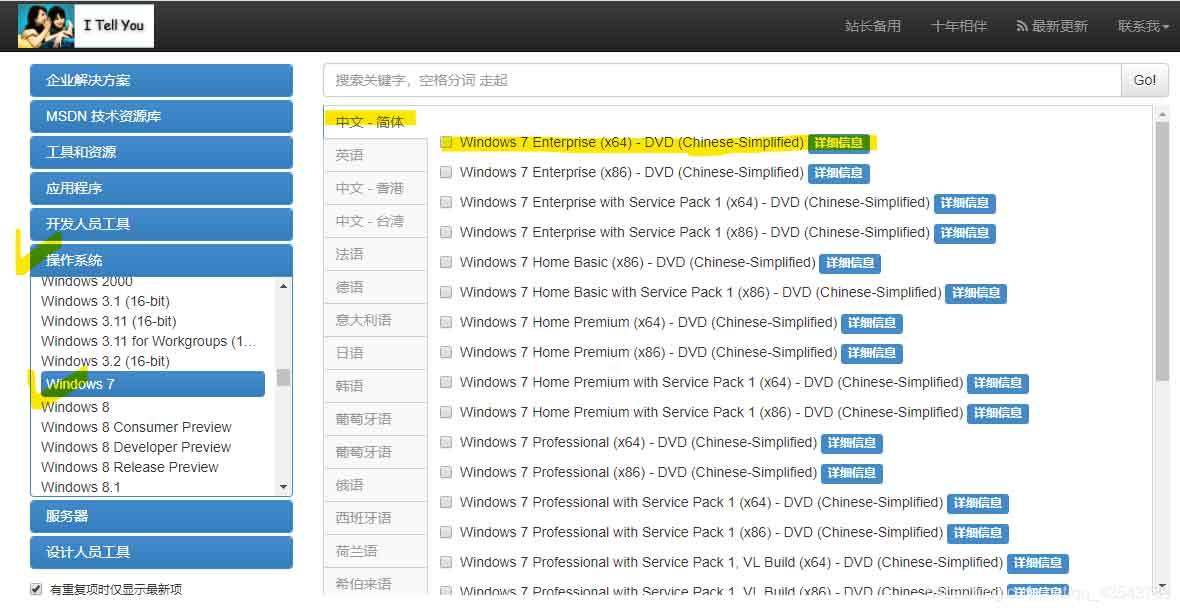Screen dimensions: 1180x611
Task: Switch to the 中文 - 香港 language tab
Action: (375, 188)
